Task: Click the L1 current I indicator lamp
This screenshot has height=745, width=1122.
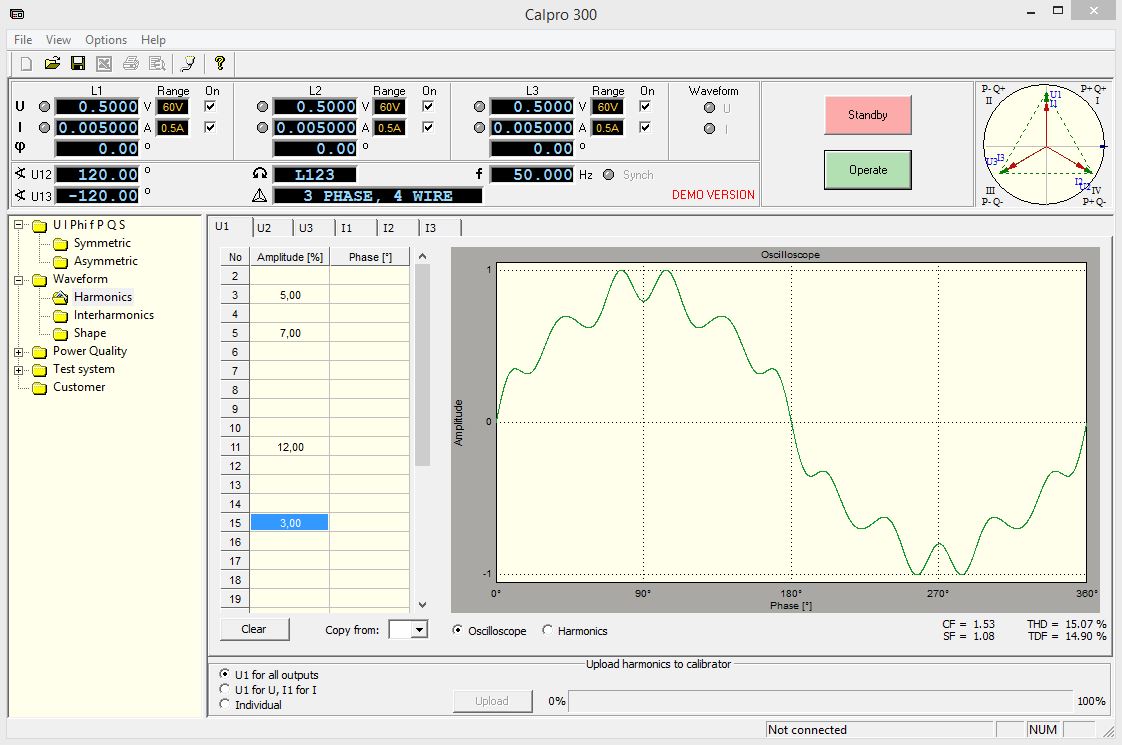Action: [x=44, y=127]
